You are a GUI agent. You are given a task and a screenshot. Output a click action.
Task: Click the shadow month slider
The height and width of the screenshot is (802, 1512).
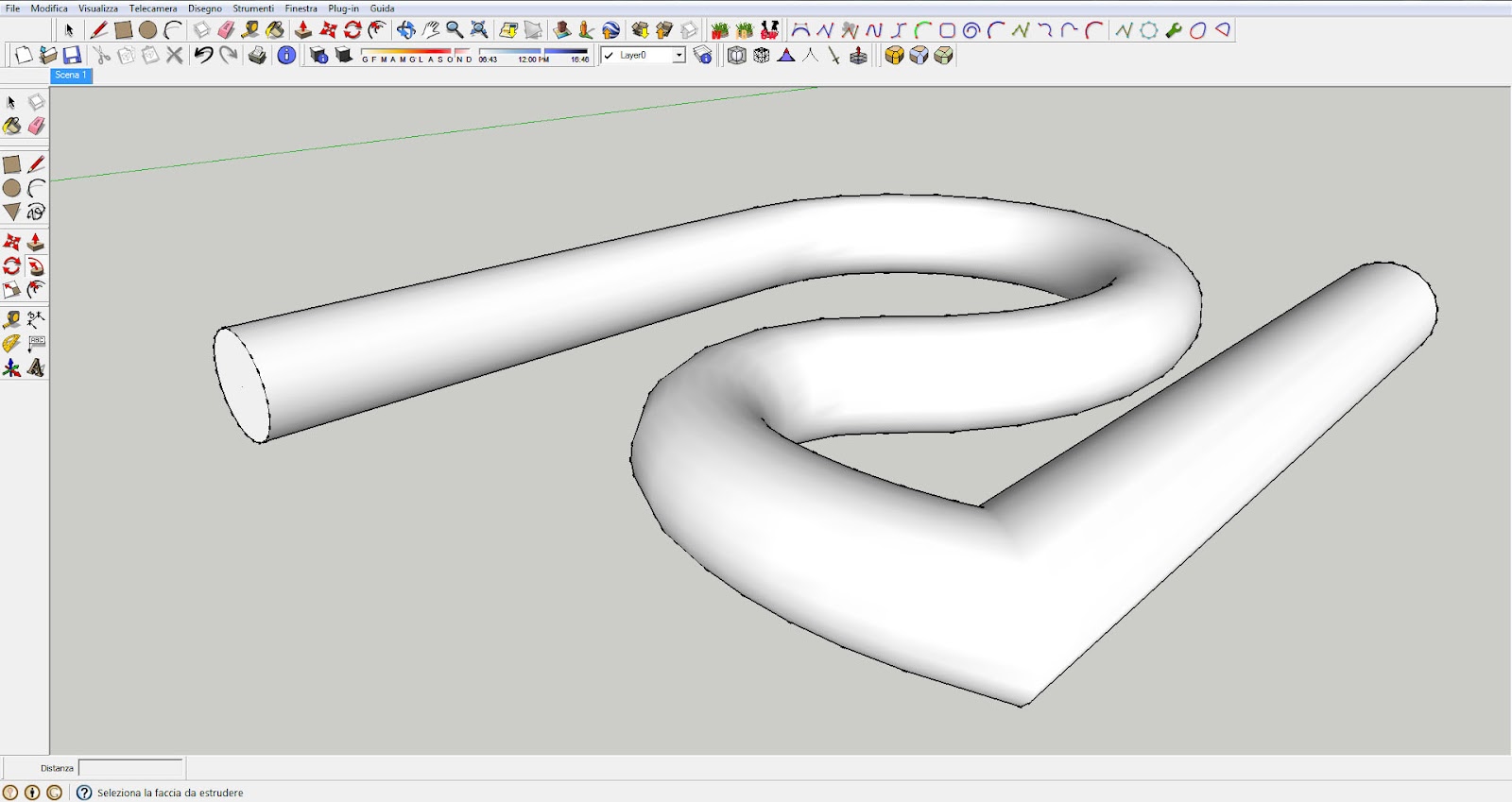pos(416,52)
